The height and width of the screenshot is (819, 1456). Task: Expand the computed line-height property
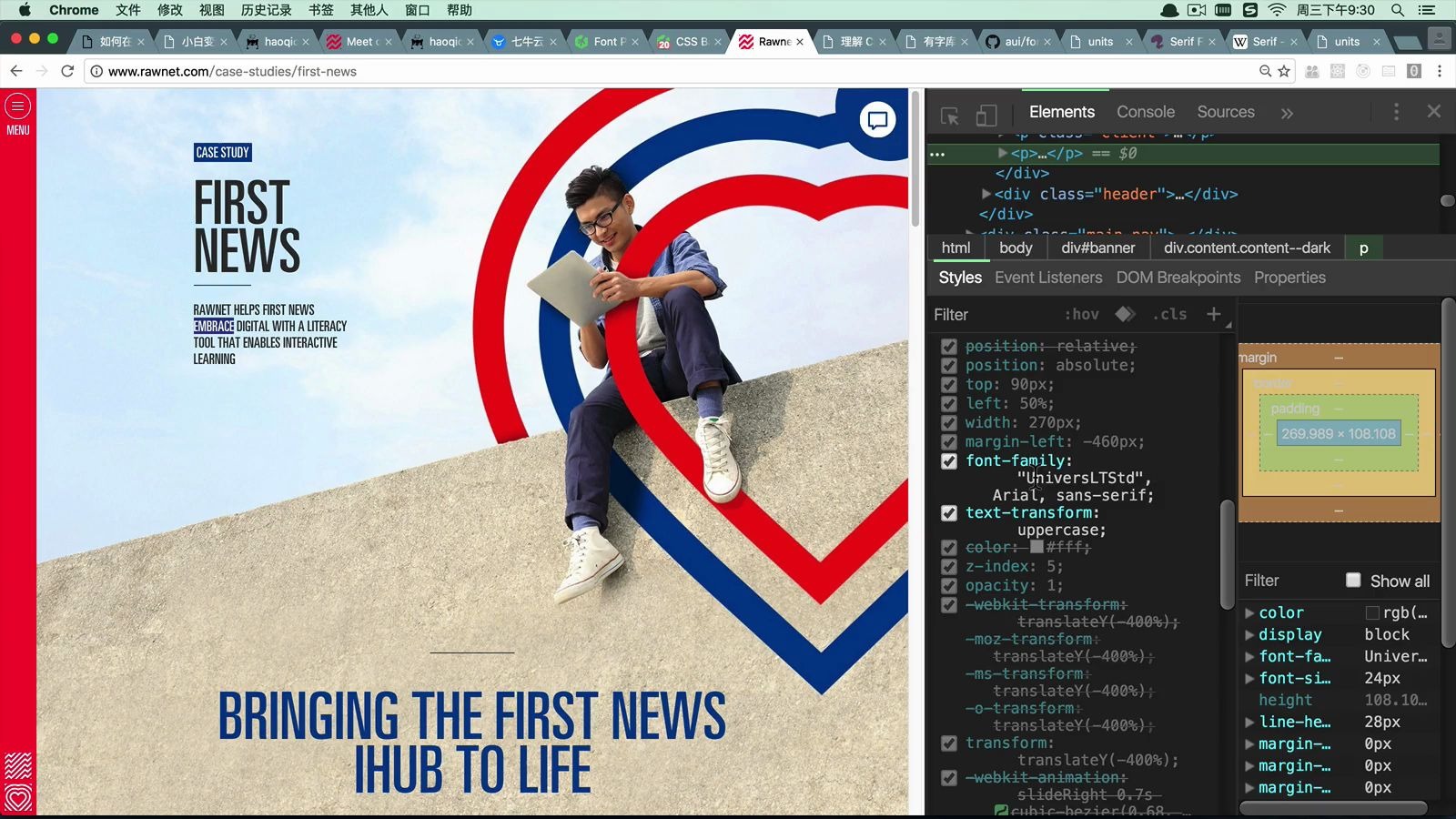(1249, 723)
